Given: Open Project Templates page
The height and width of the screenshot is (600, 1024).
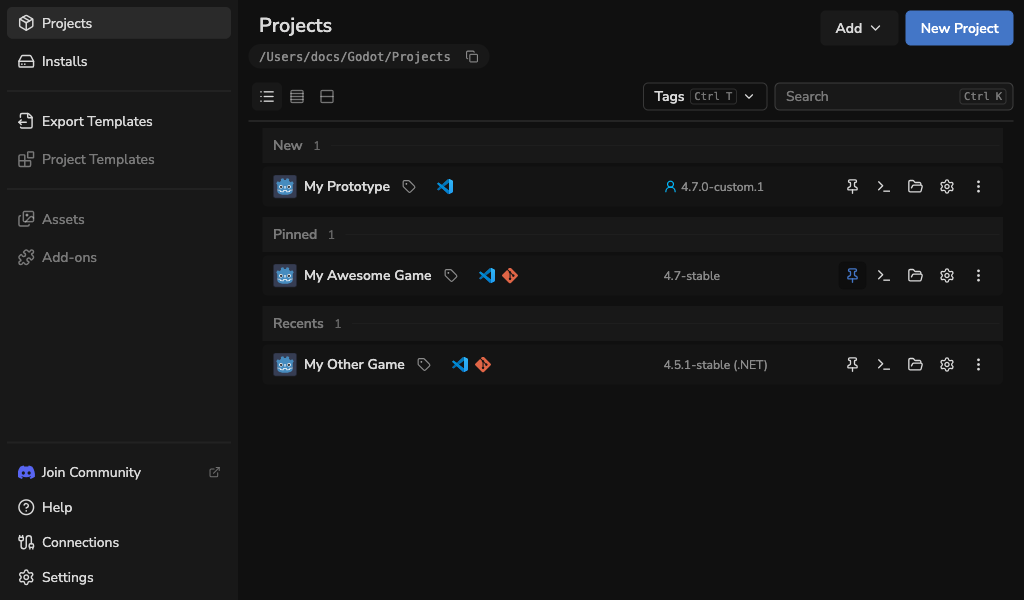Looking at the screenshot, I should coord(119,159).
